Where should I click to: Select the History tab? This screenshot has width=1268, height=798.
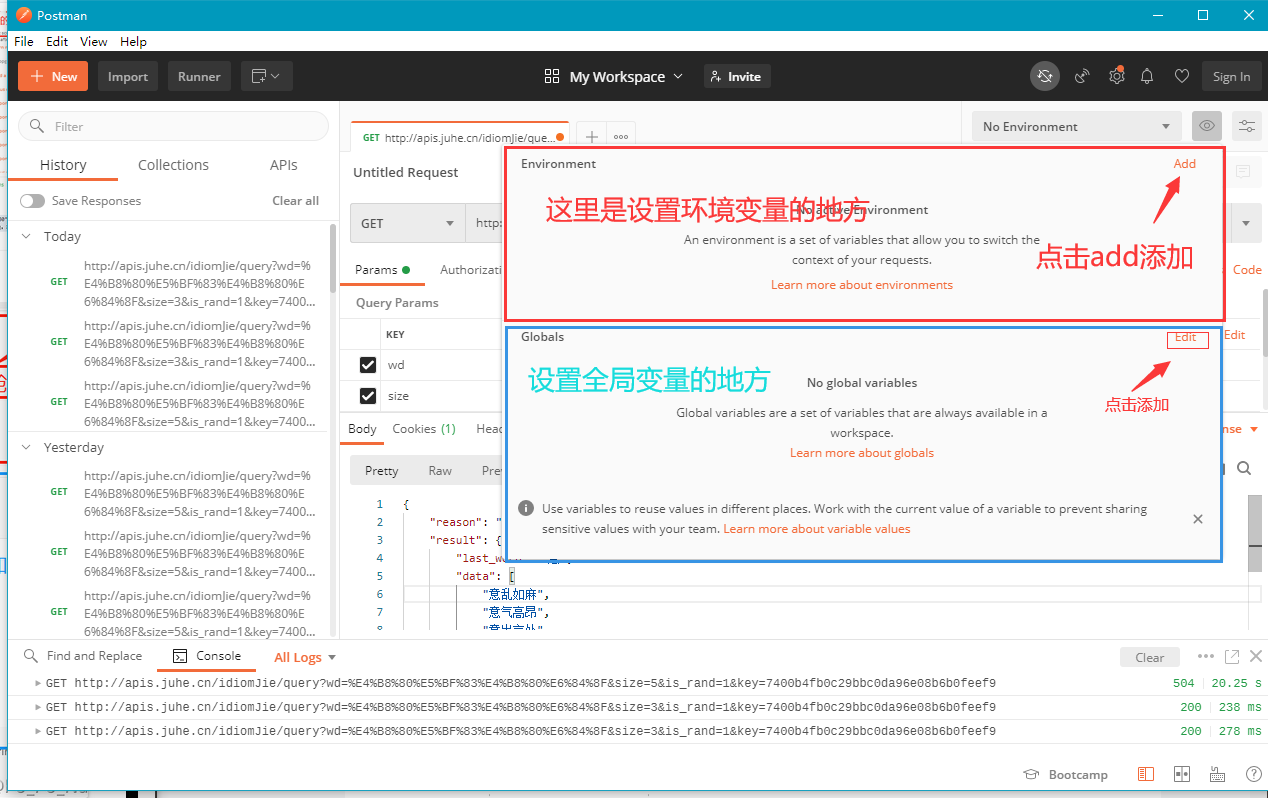point(63,165)
